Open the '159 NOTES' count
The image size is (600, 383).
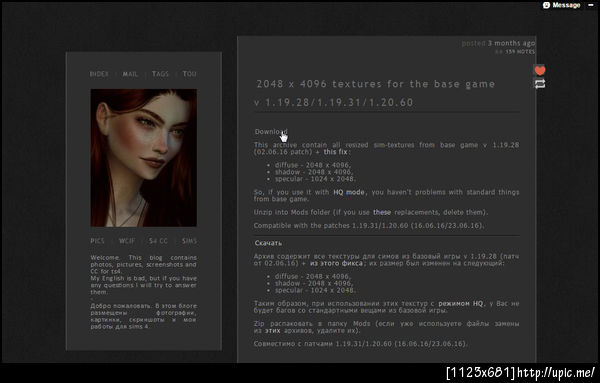click(x=520, y=52)
